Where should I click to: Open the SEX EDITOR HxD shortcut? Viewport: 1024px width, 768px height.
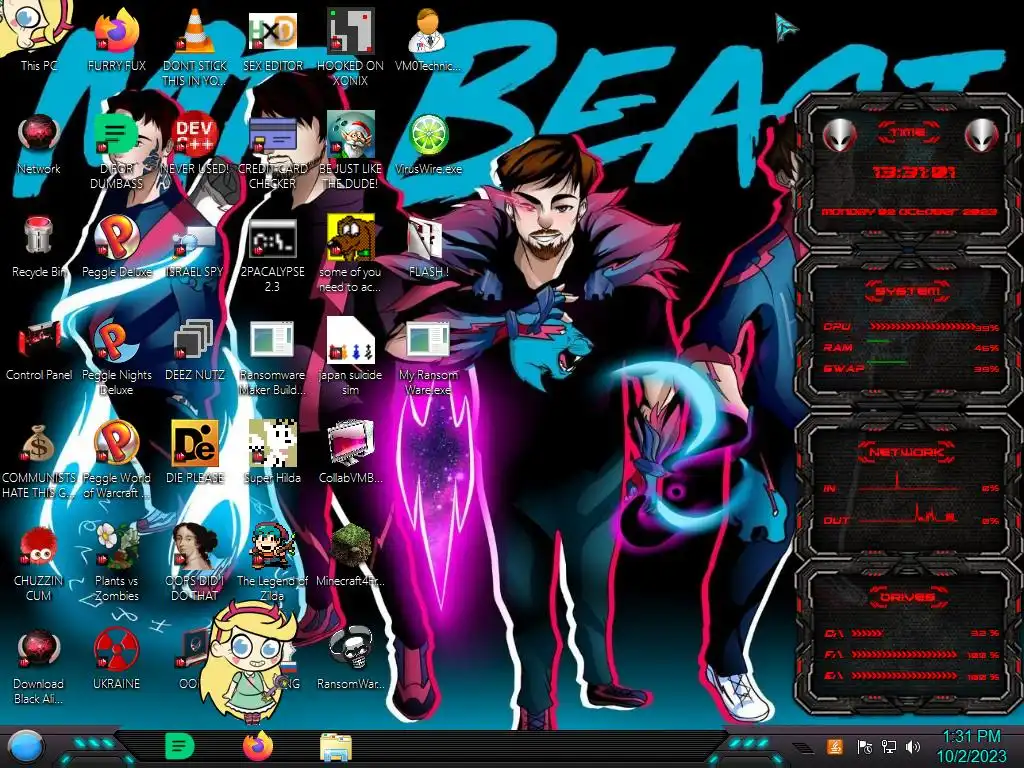point(272,39)
